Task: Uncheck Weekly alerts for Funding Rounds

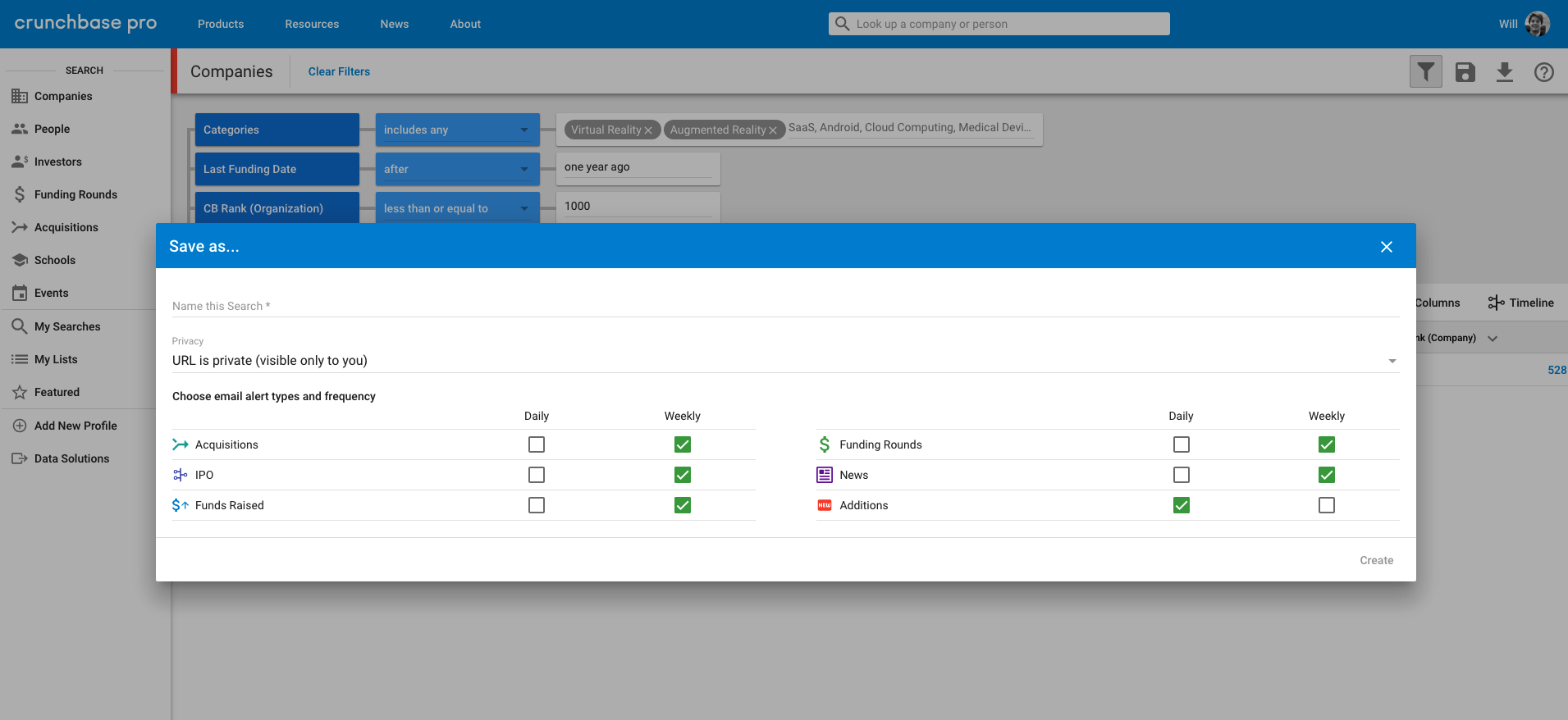Action: 1327,444
